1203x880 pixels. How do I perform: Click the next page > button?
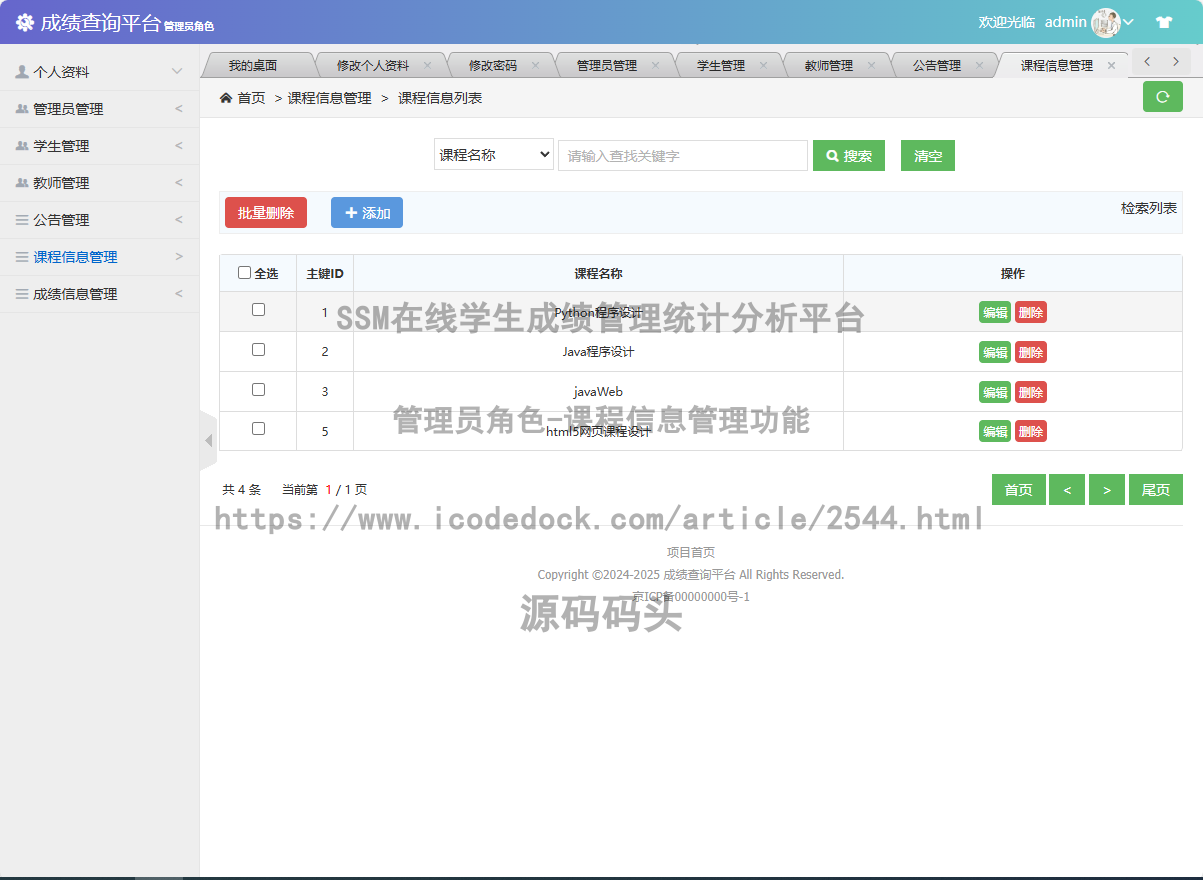1107,490
